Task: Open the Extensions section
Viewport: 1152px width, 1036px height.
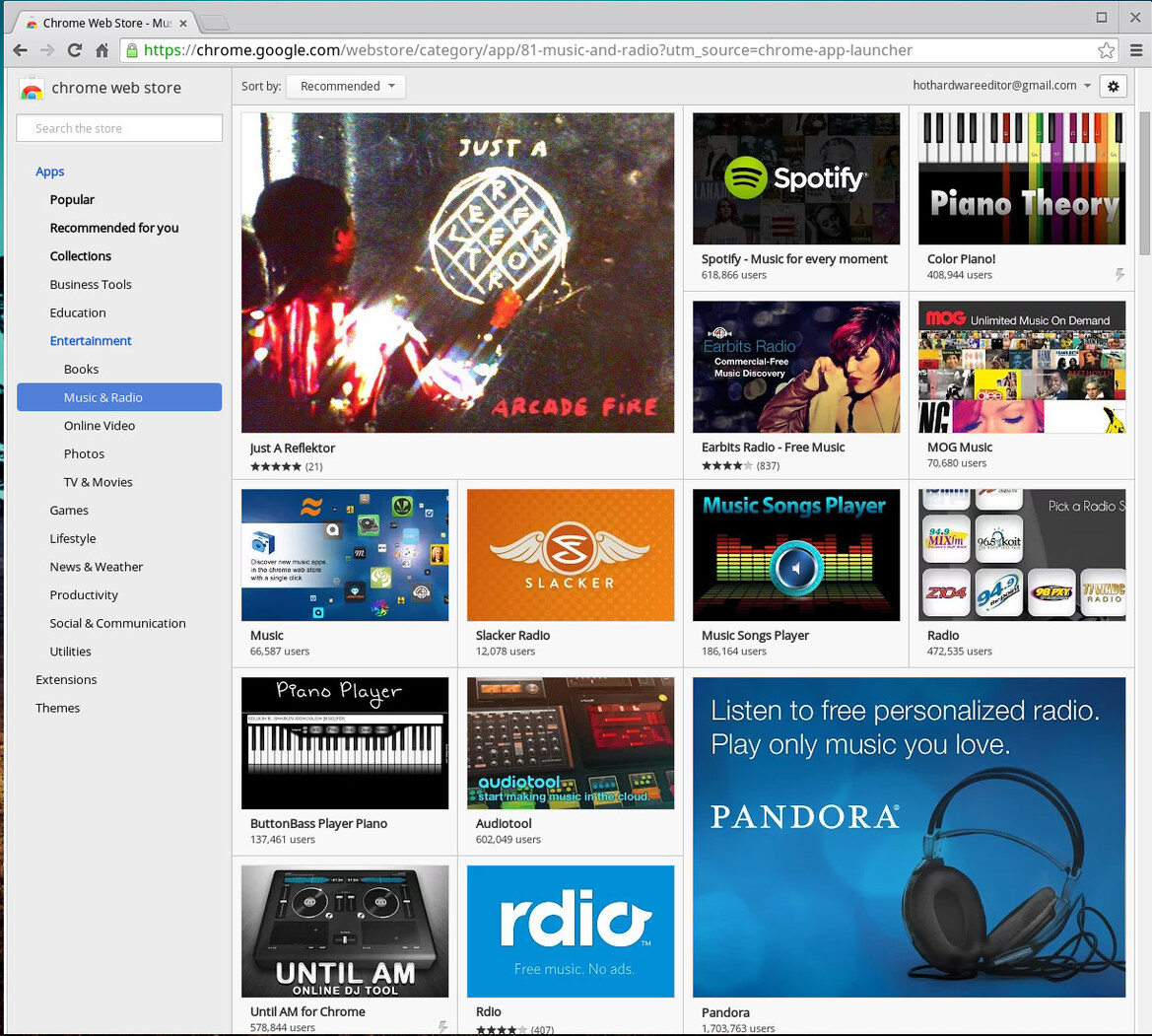Action: tap(66, 680)
